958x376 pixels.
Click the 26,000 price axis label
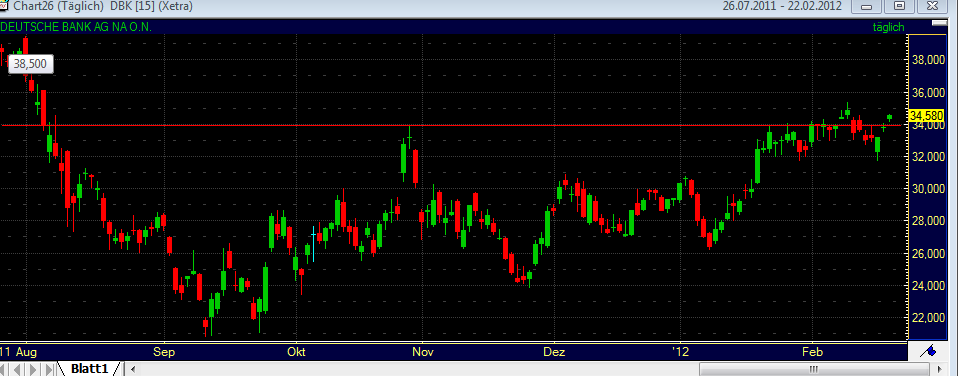(928, 254)
